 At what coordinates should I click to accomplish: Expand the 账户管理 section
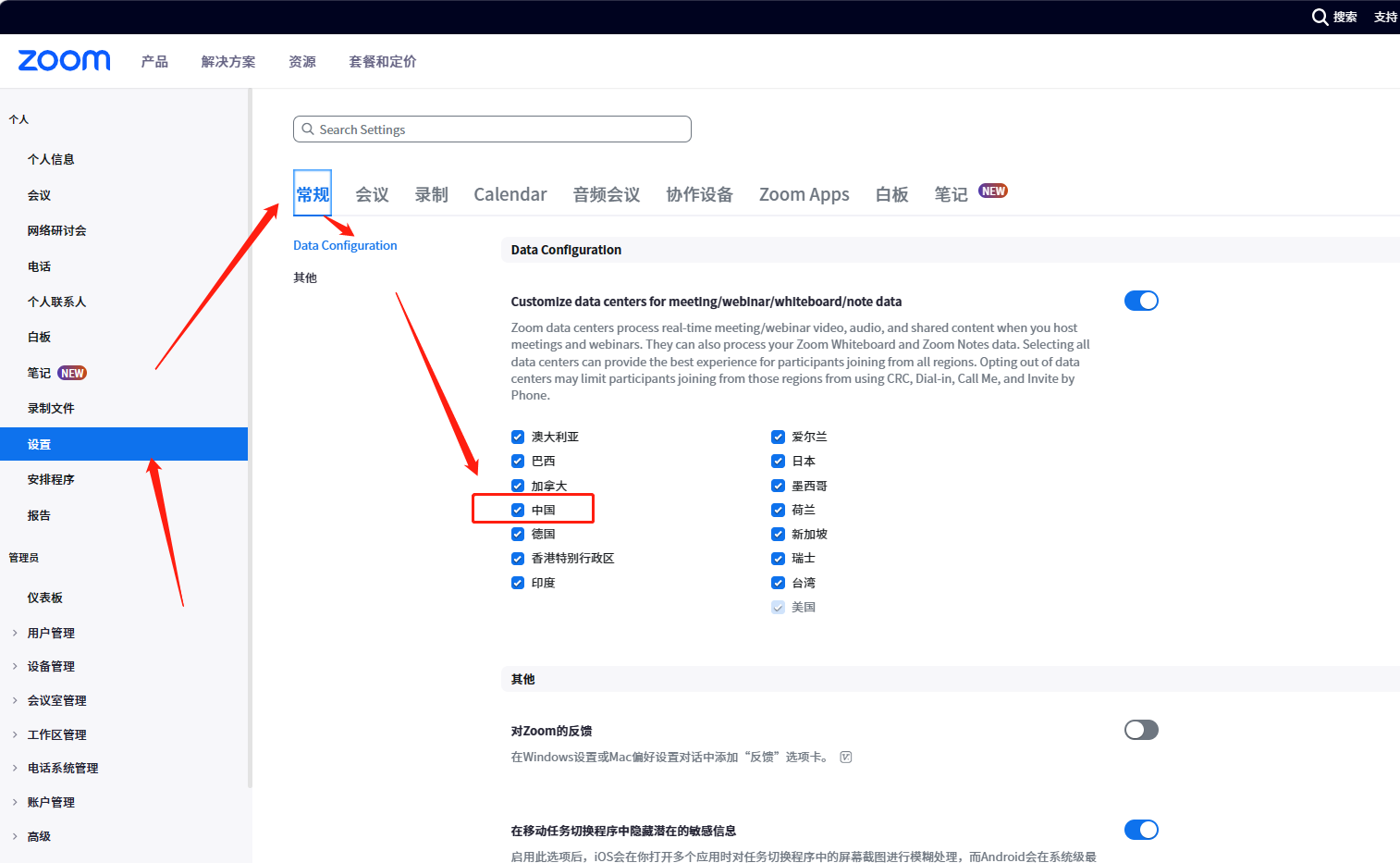[x=51, y=802]
